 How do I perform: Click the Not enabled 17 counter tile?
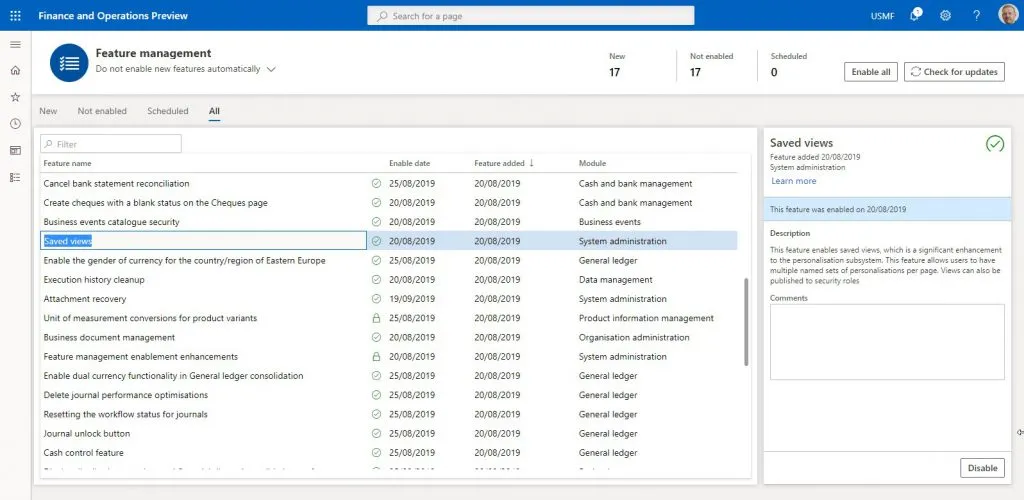[711, 65]
